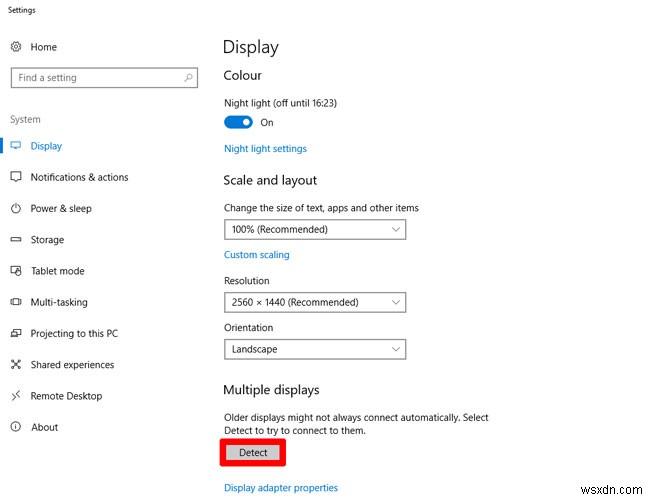The width and height of the screenshot is (654, 500).
Task: Turn off the Night light toggle
Action: tap(238, 122)
